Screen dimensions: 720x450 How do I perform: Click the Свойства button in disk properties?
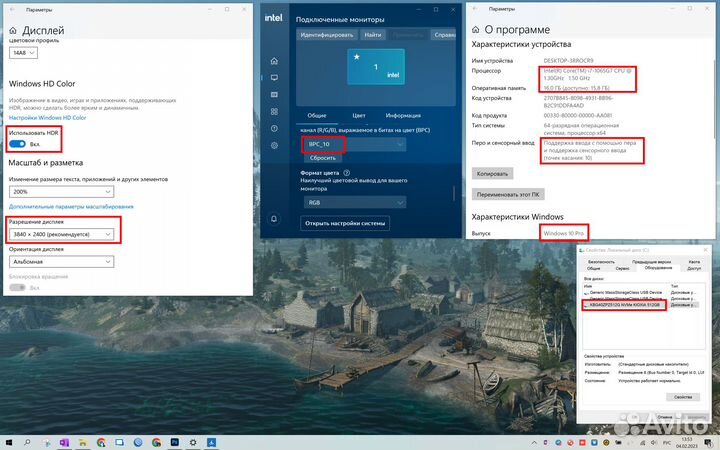coord(683,397)
